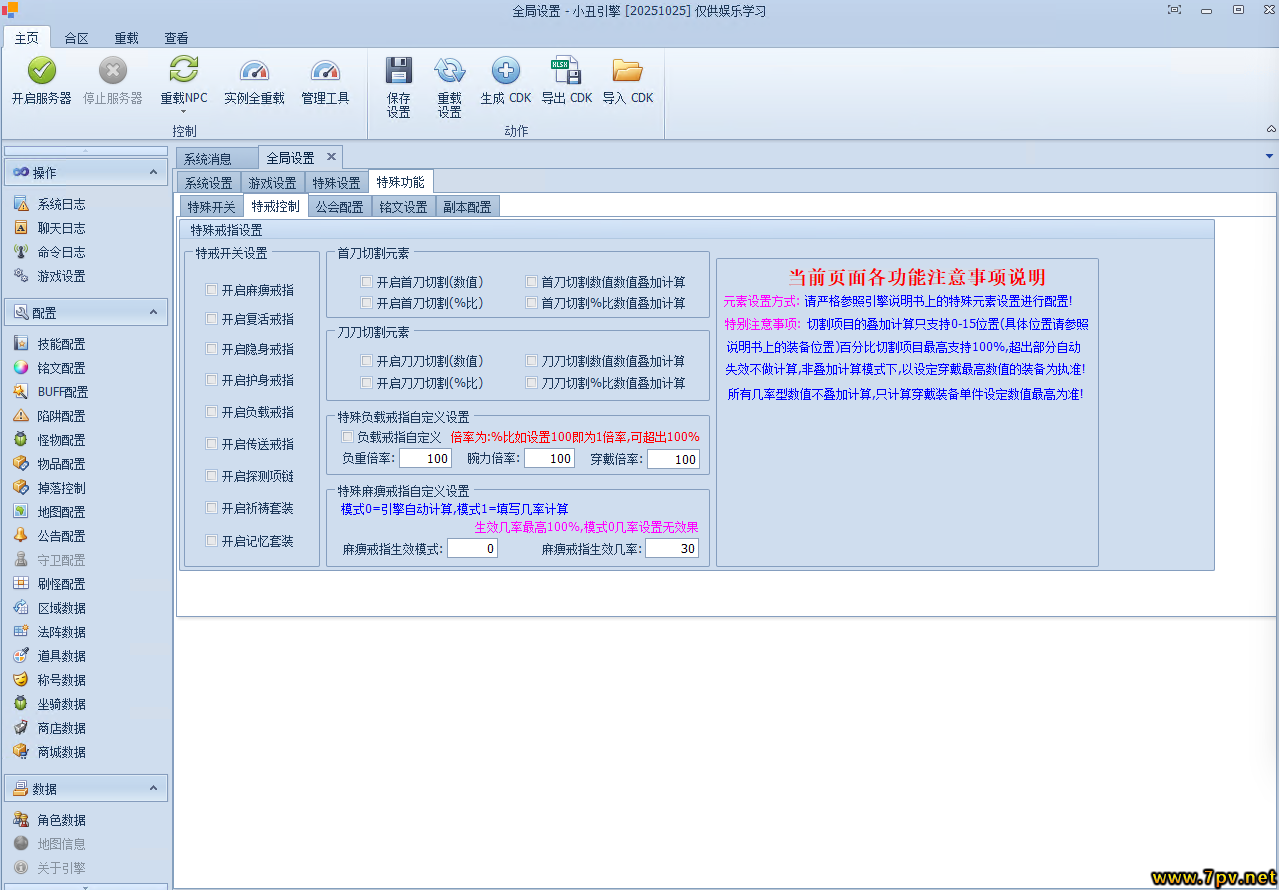Open the 重载NPC dropdown arrow
The width and height of the screenshot is (1279, 890).
pos(184,112)
